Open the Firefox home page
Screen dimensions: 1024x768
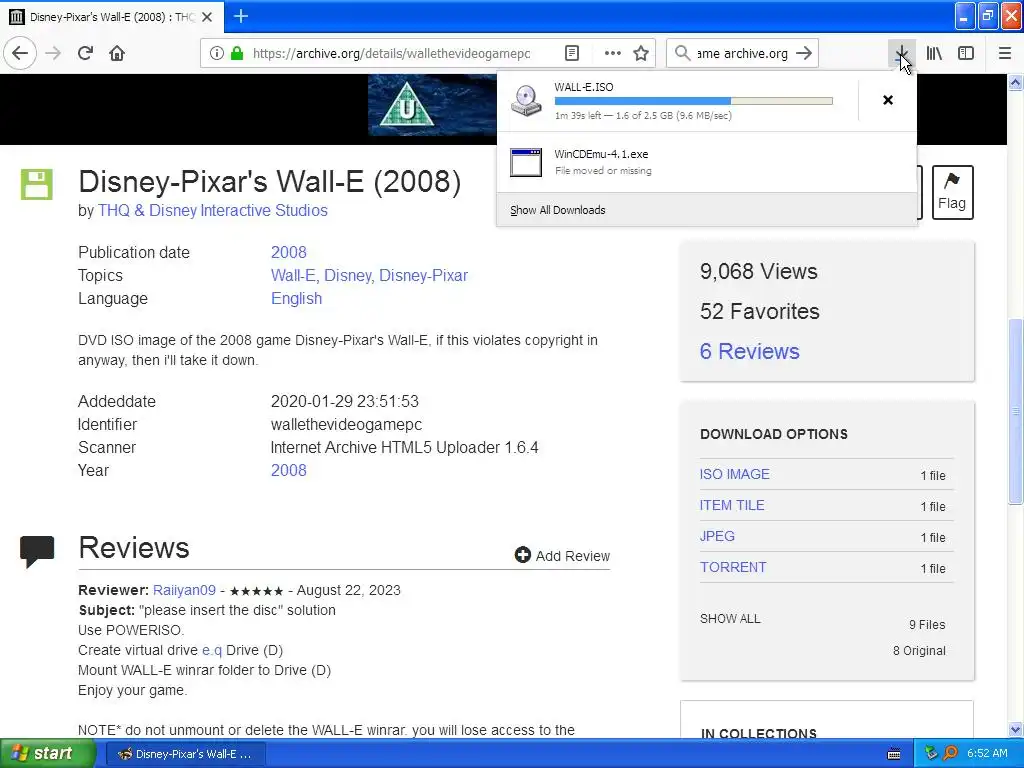tap(117, 53)
